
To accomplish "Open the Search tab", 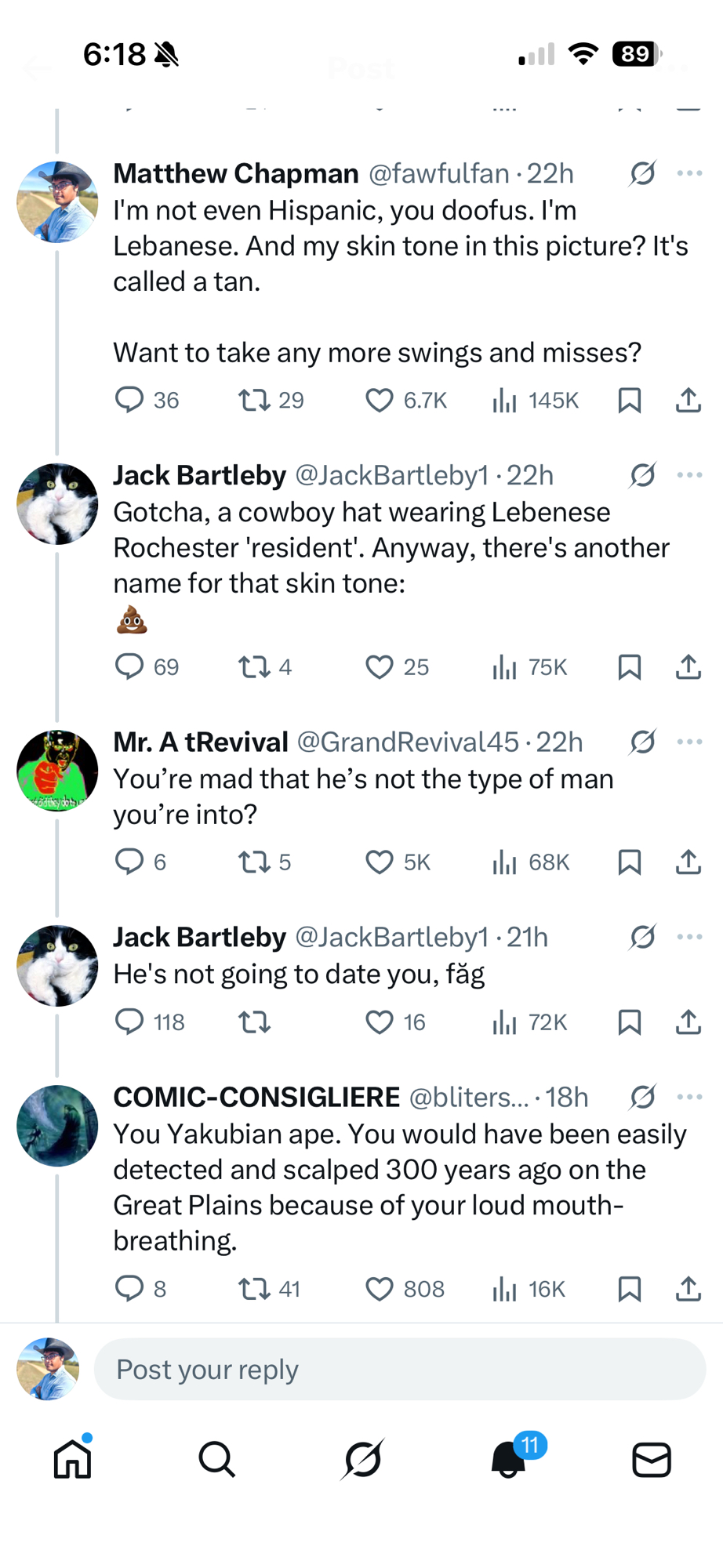I will [216, 1459].
